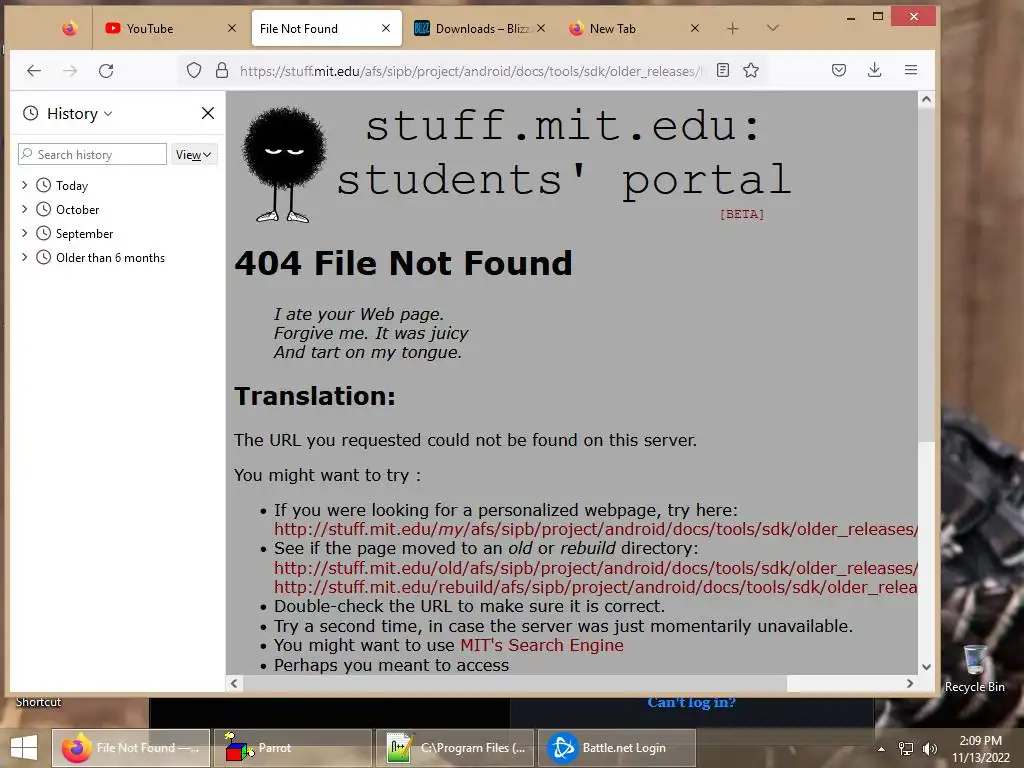The image size is (1024, 768).
Task: Maximize the Firefox window
Action: click(x=878, y=16)
